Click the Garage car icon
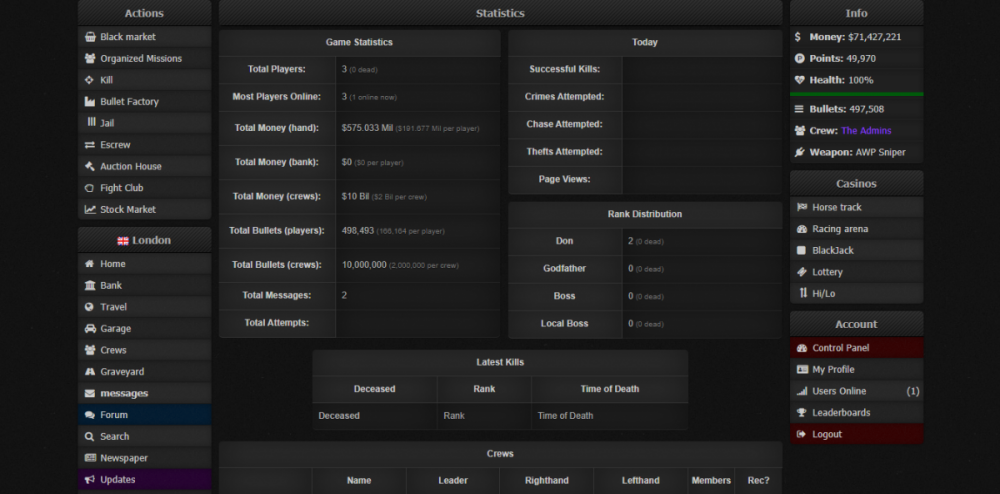This screenshot has height=494, width=1000. [x=90, y=329]
